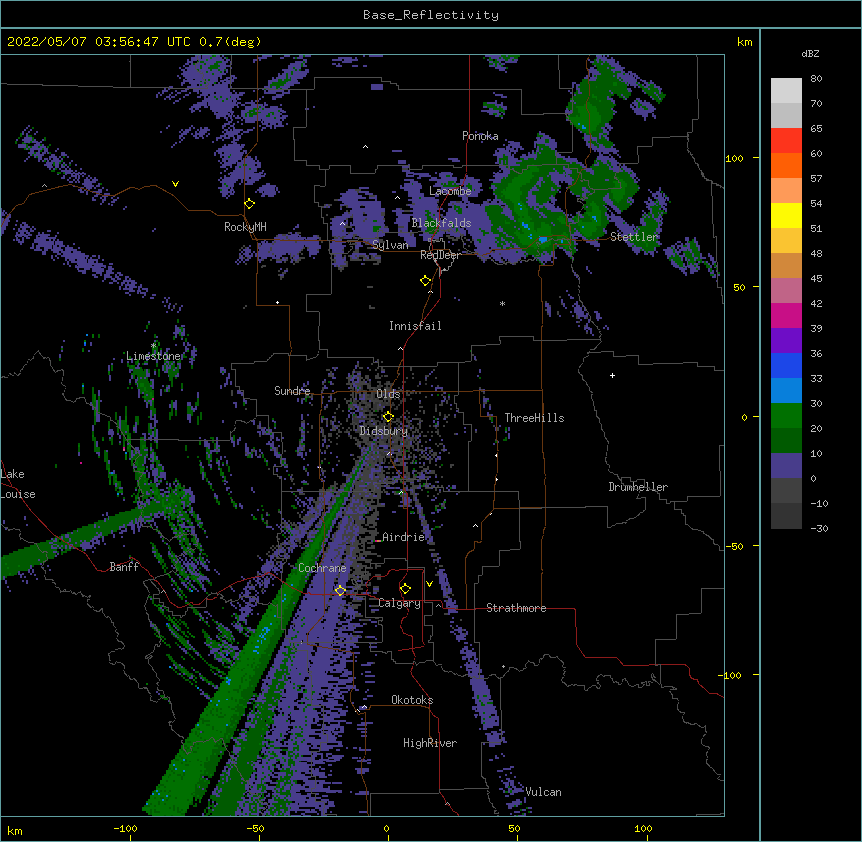The height and width of the screenshot is (842, 862).
Task: Click the Sylvan label
Action: click(x=390, y=245)
